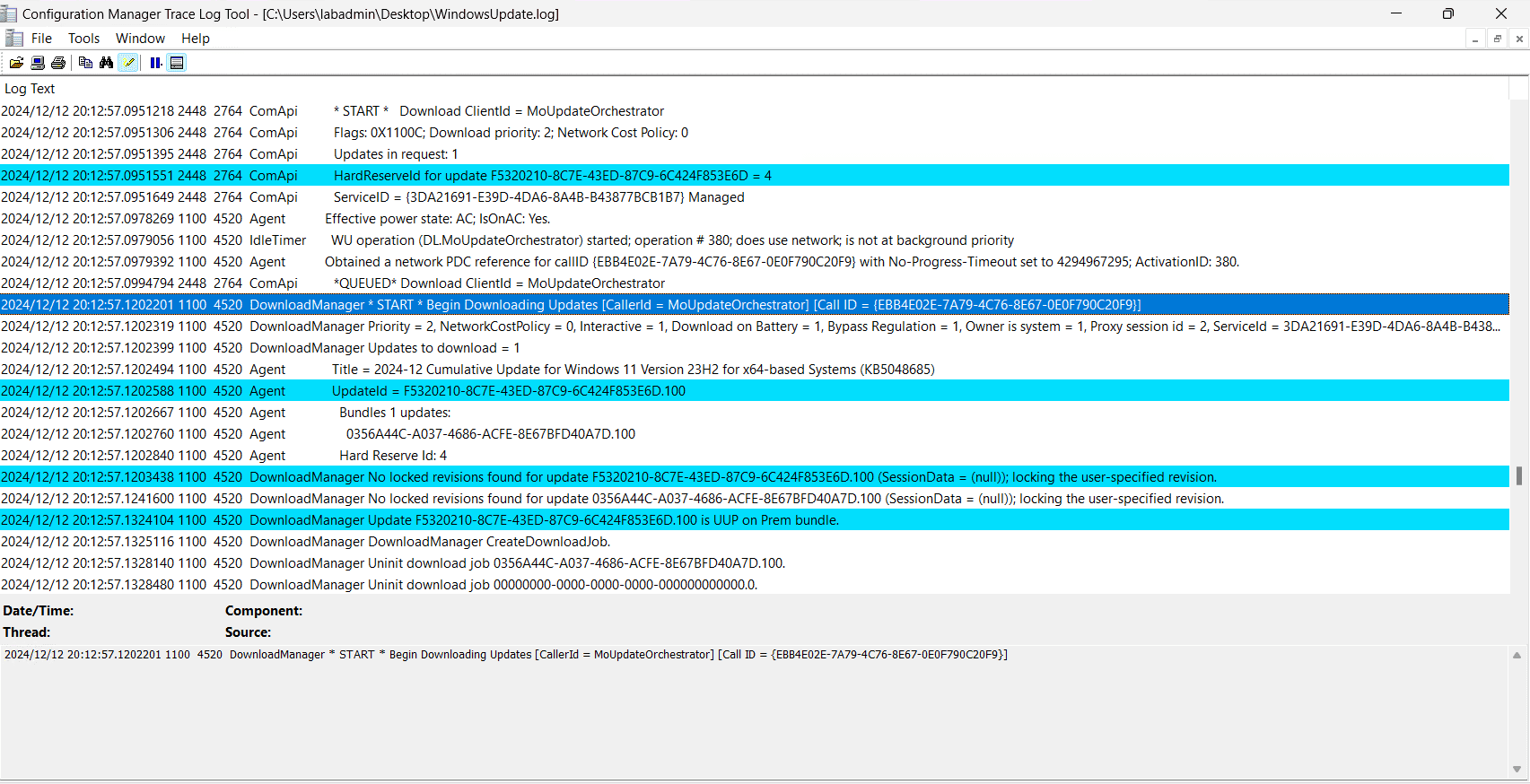Click the Open on Server computer icon
The width and height of the screenshot is (1530, 784).
[x=38, y=63]
